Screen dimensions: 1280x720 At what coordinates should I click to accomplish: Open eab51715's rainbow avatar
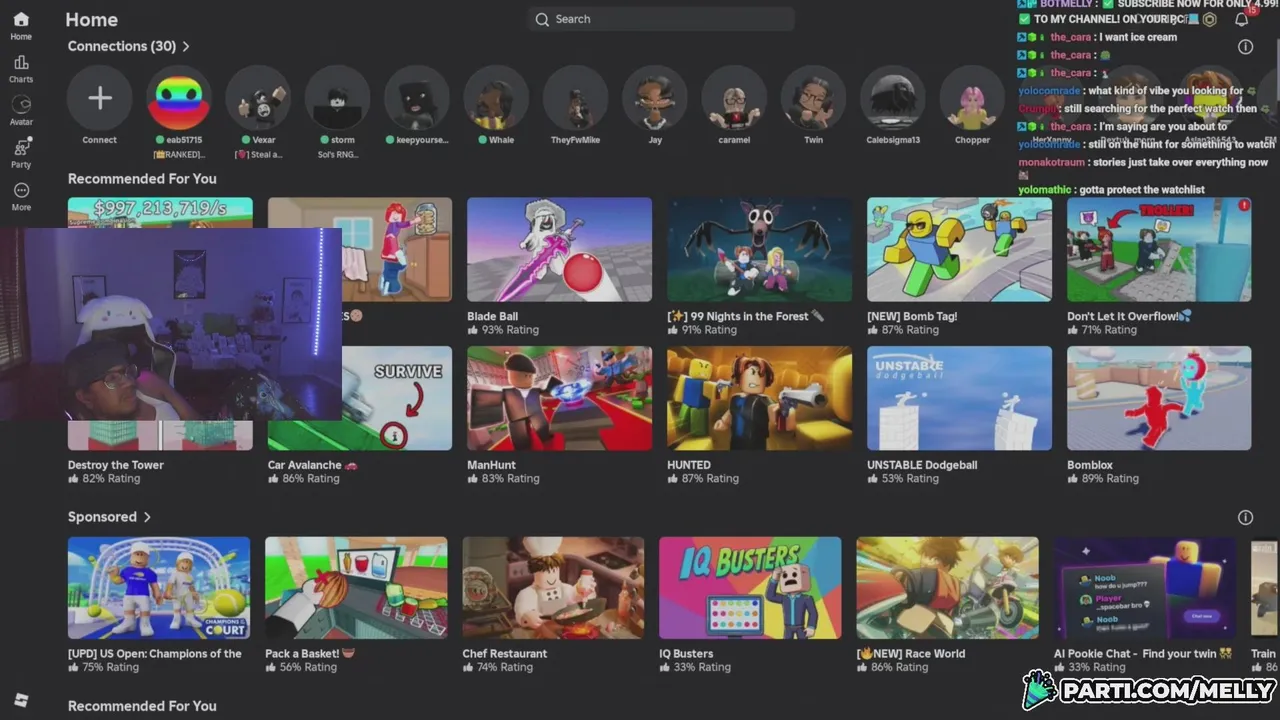coord(179,98)
